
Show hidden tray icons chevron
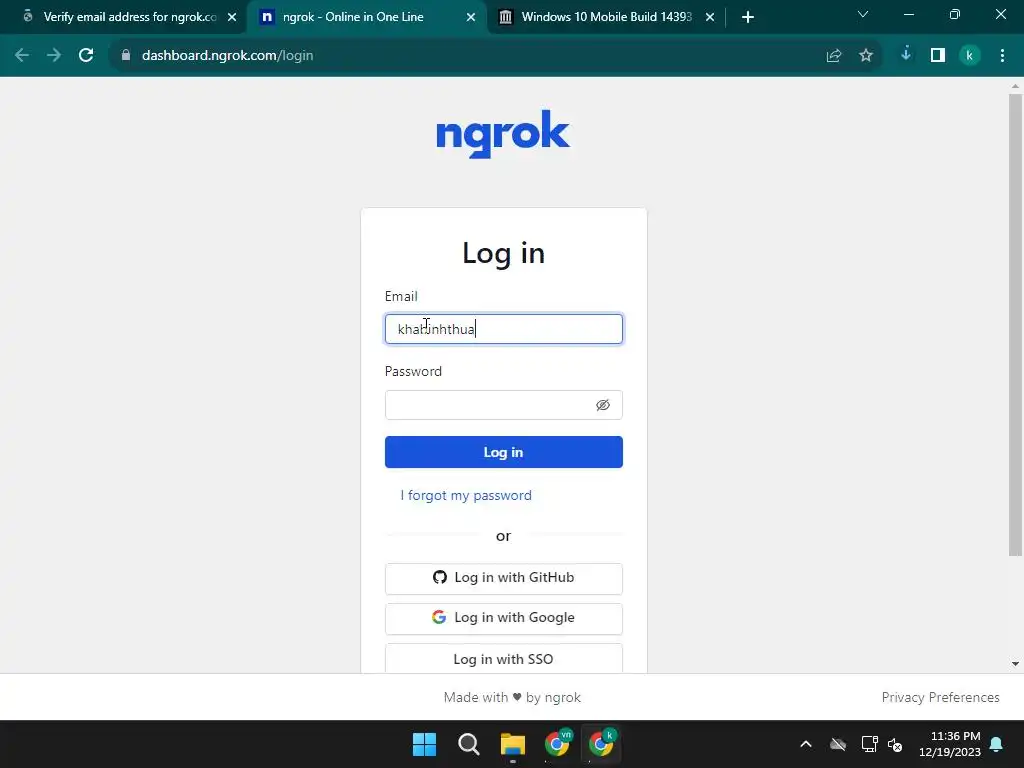[806, 744]
